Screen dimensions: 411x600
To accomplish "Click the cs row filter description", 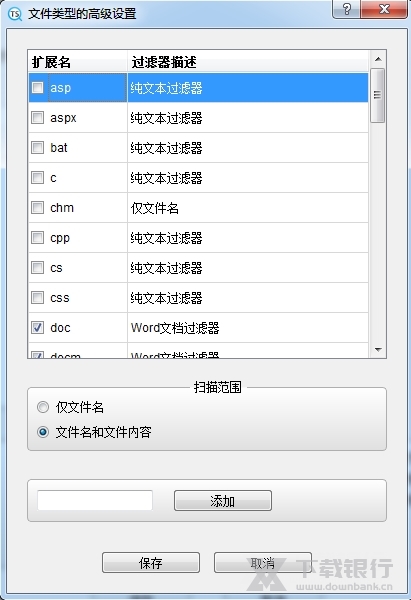I will click(x=248, y=268).
